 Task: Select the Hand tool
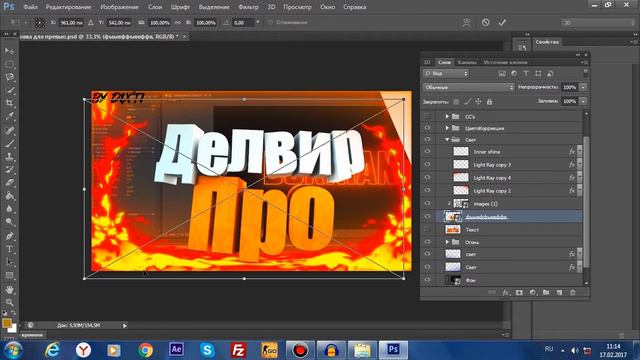pyautogui.click(x=9, y=289)
